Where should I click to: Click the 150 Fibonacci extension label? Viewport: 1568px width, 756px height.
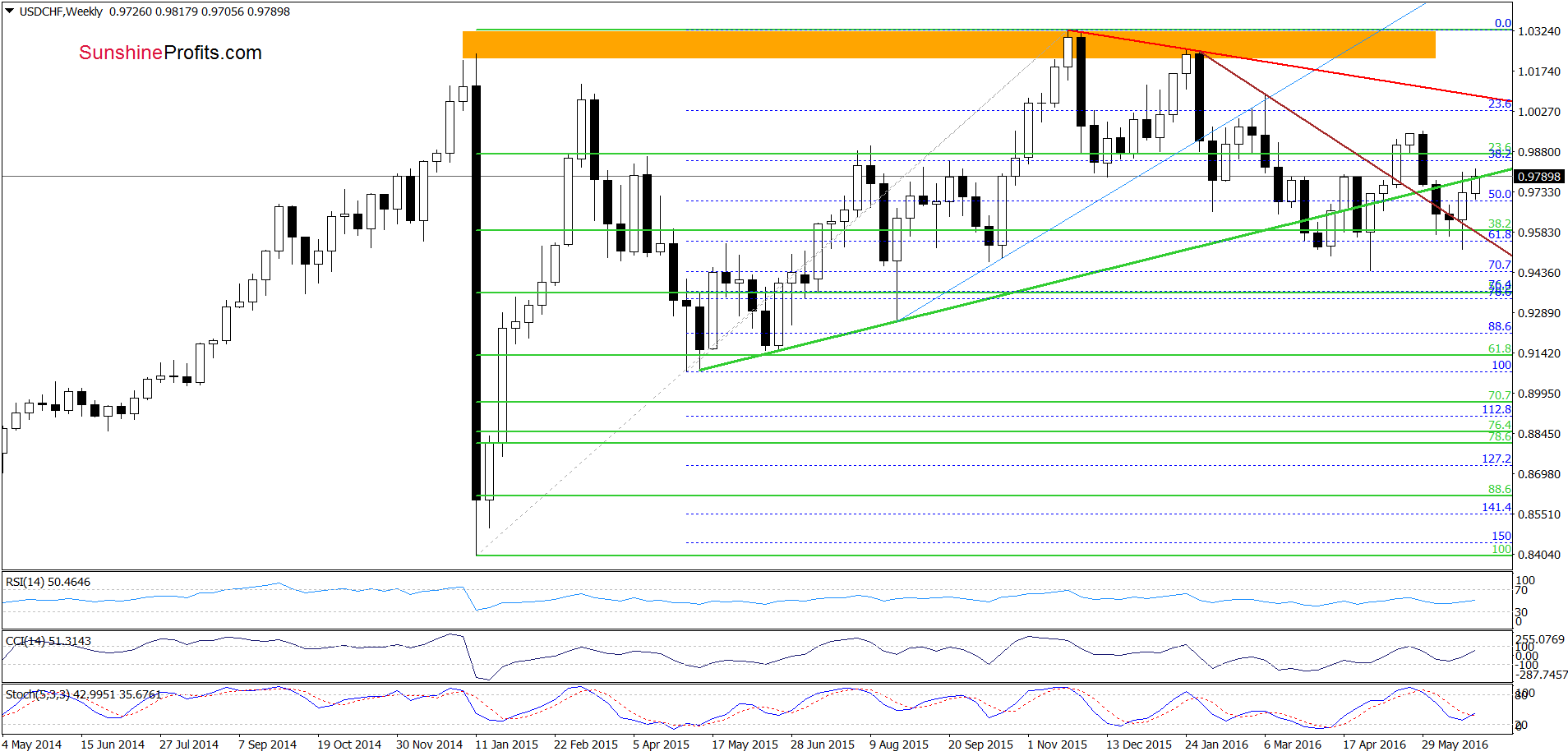point(1501,537)
